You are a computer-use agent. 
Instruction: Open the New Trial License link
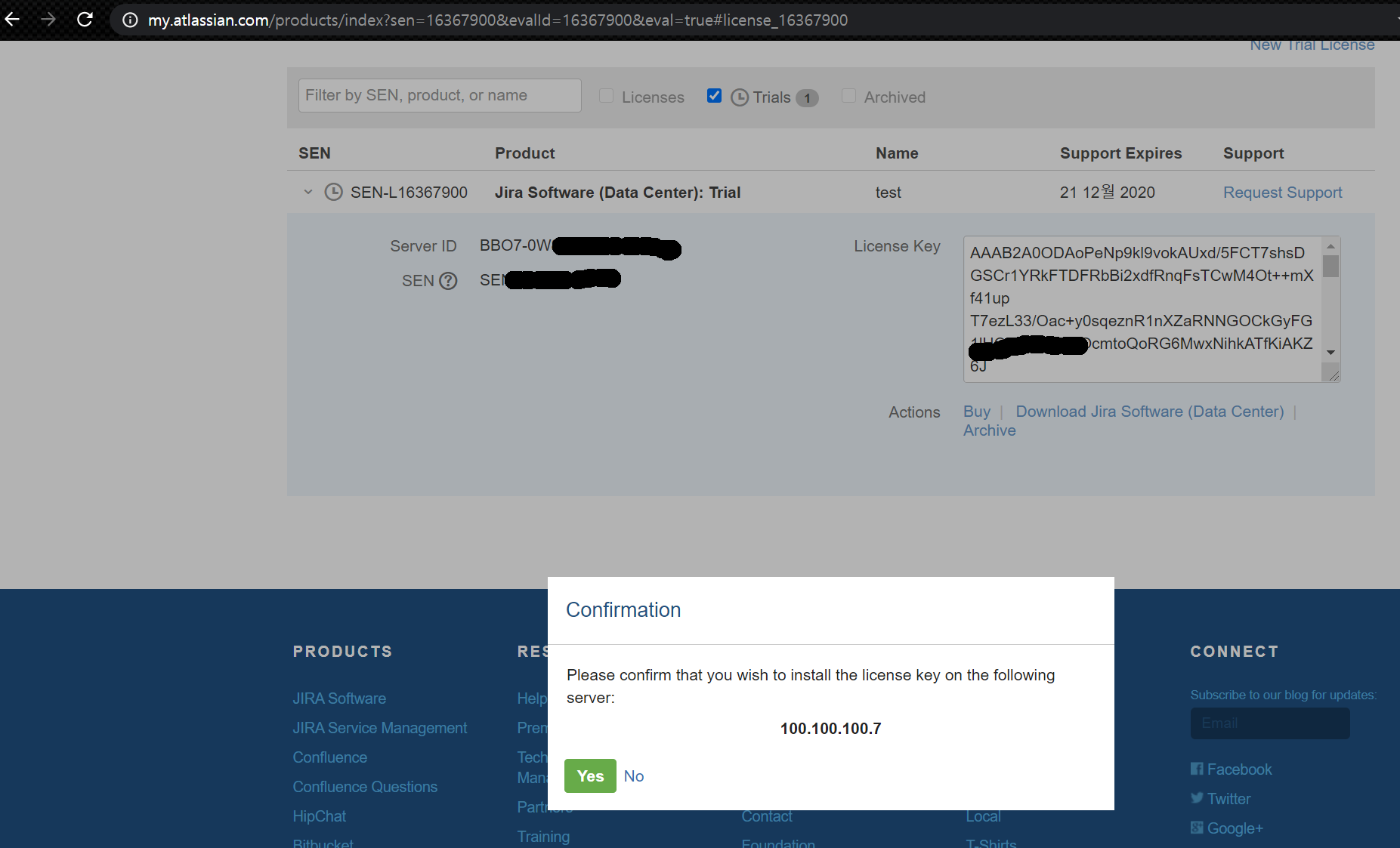pyautogui.click(x=1312, y=45)
